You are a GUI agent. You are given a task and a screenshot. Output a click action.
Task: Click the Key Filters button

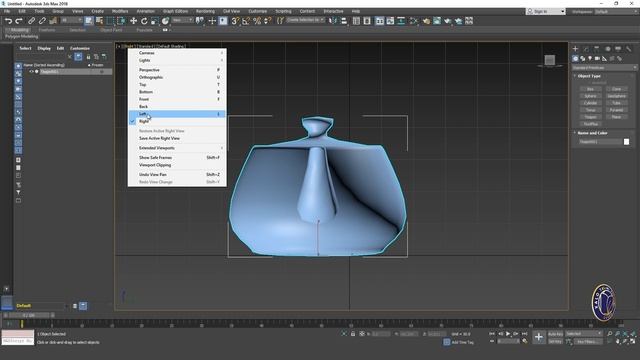[x=587, y=342]
